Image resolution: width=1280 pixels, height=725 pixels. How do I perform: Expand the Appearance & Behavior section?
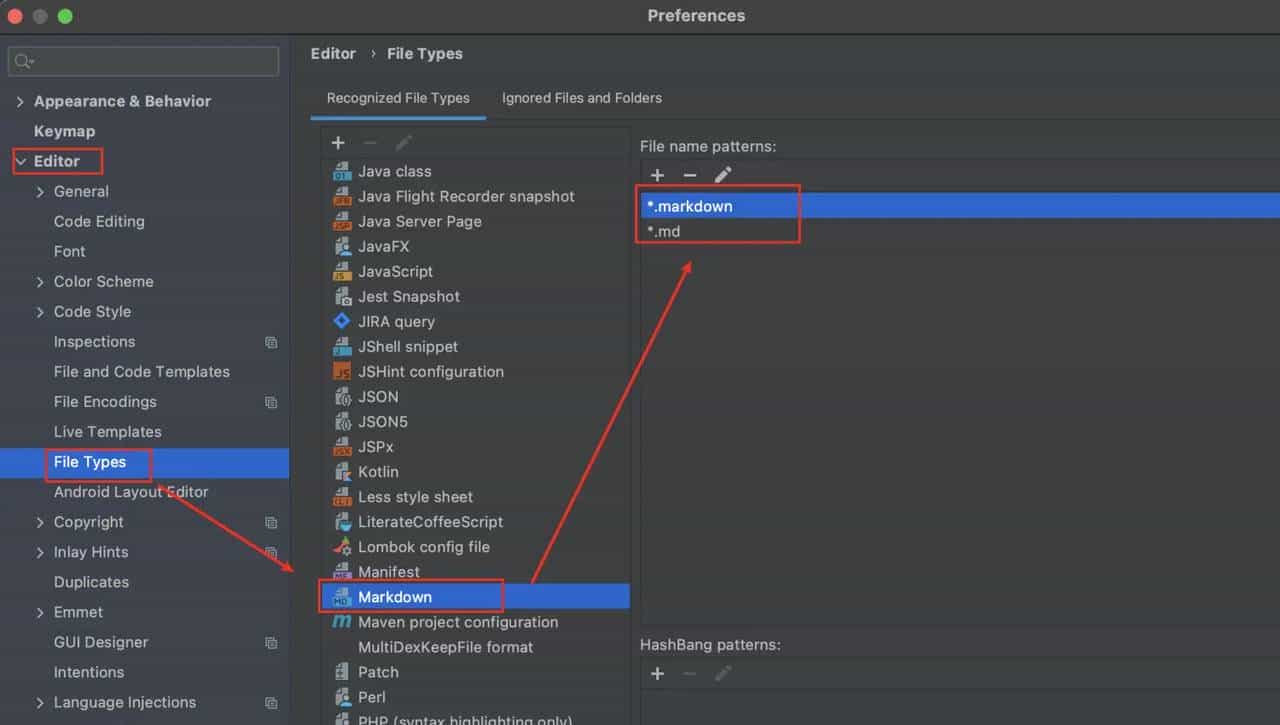[x=21, y=102]
